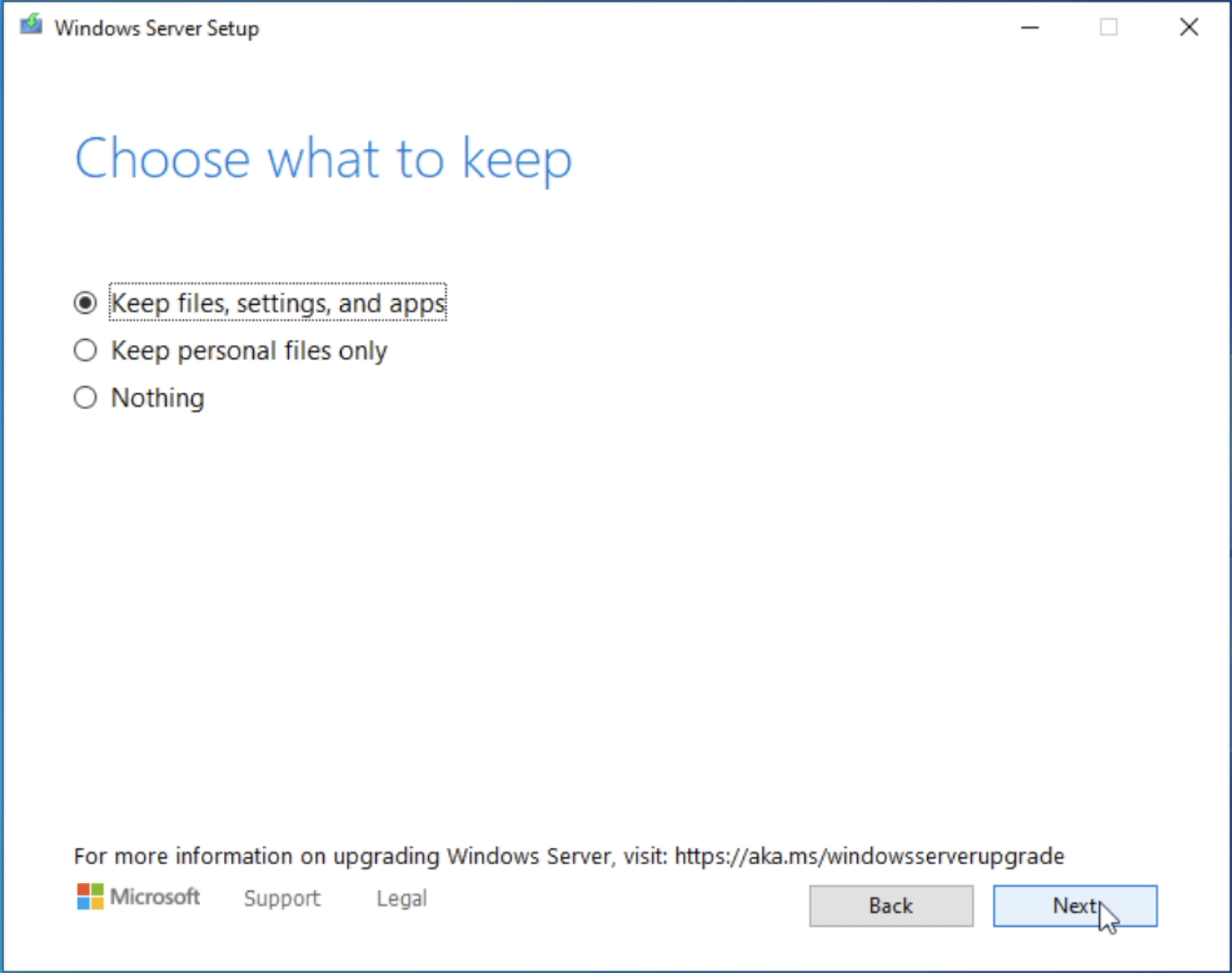The height and width of the screenshot is (973, 1232).
Task: Open the Support link
Action: click(x=282, y=898)
